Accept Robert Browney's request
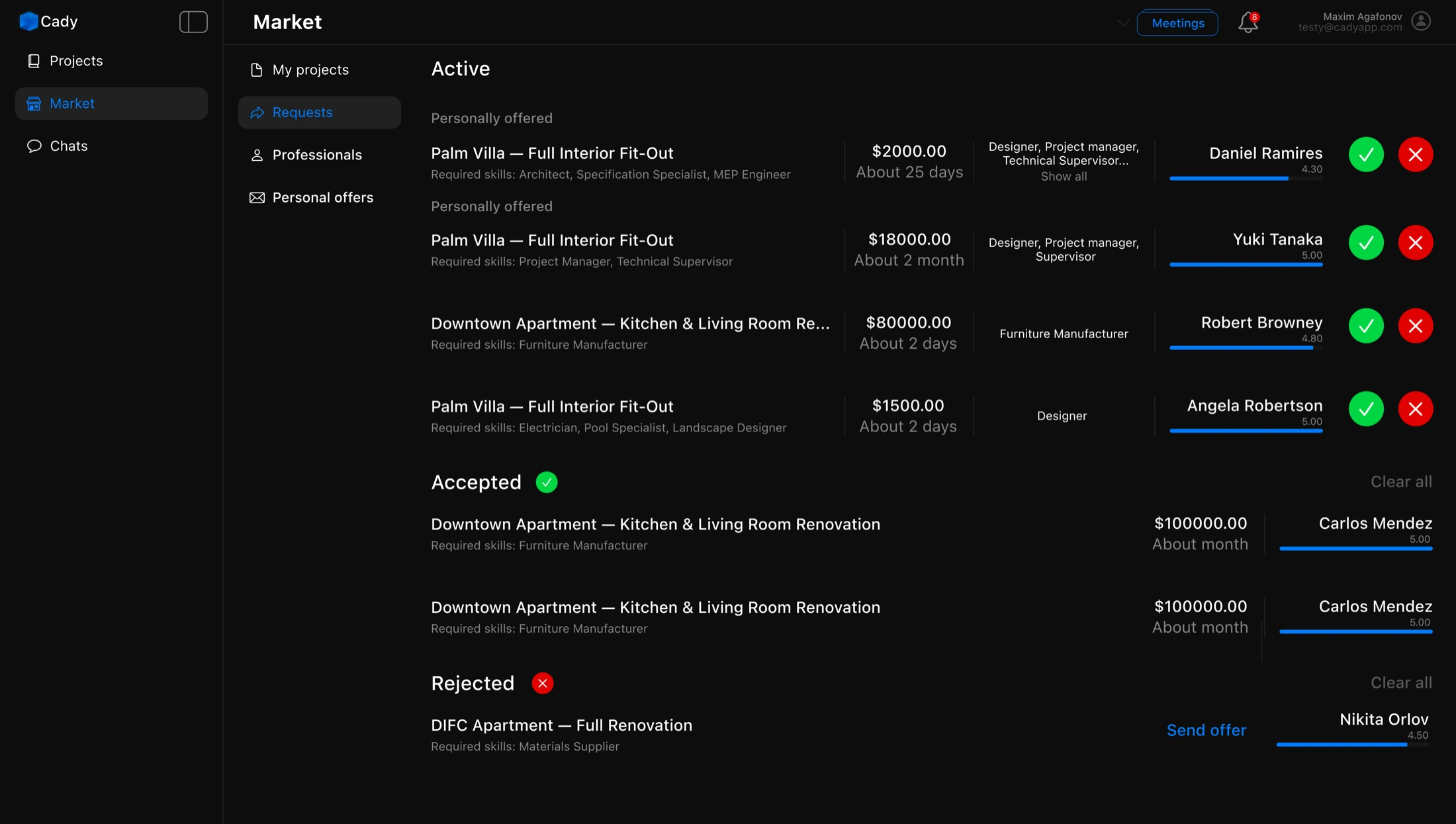1456x824 pixels. point(1366,326)
